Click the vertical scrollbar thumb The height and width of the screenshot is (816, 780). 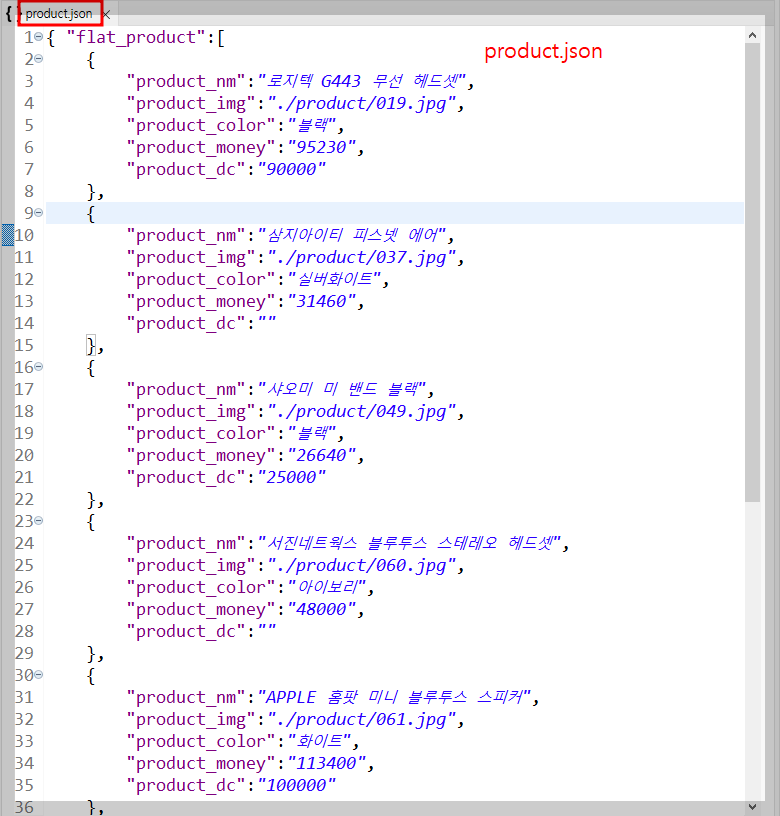752,272
